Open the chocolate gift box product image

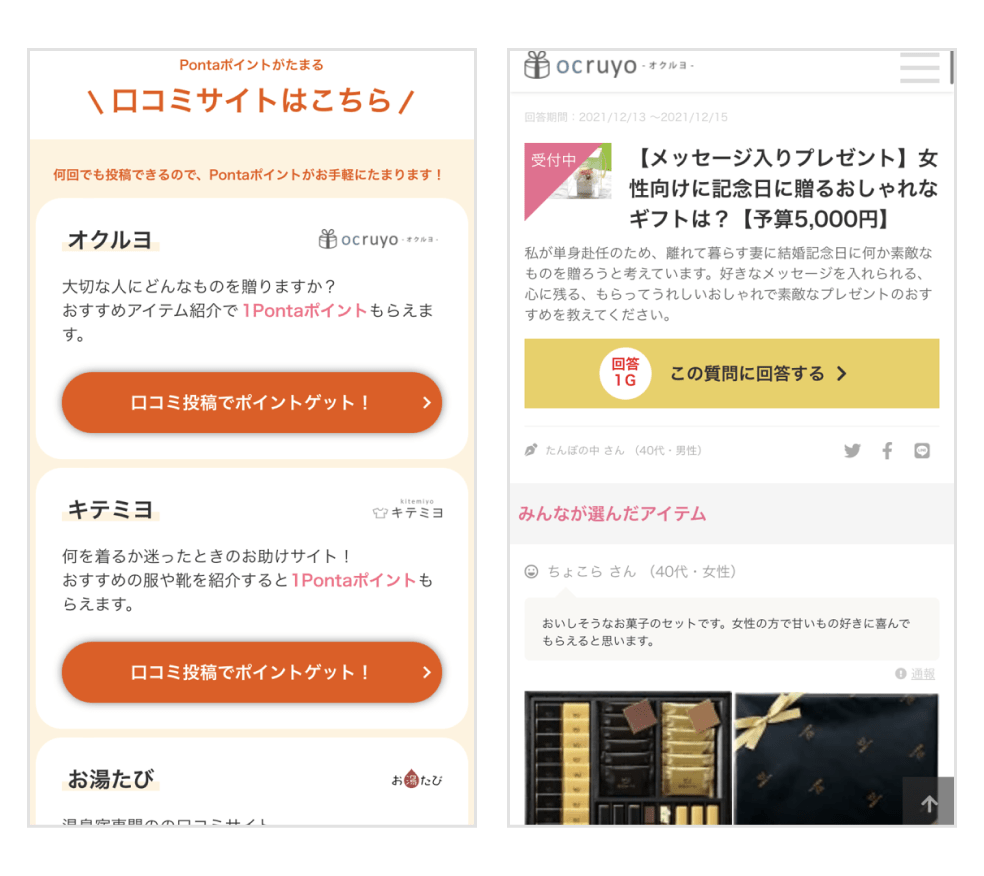[628, 758]
